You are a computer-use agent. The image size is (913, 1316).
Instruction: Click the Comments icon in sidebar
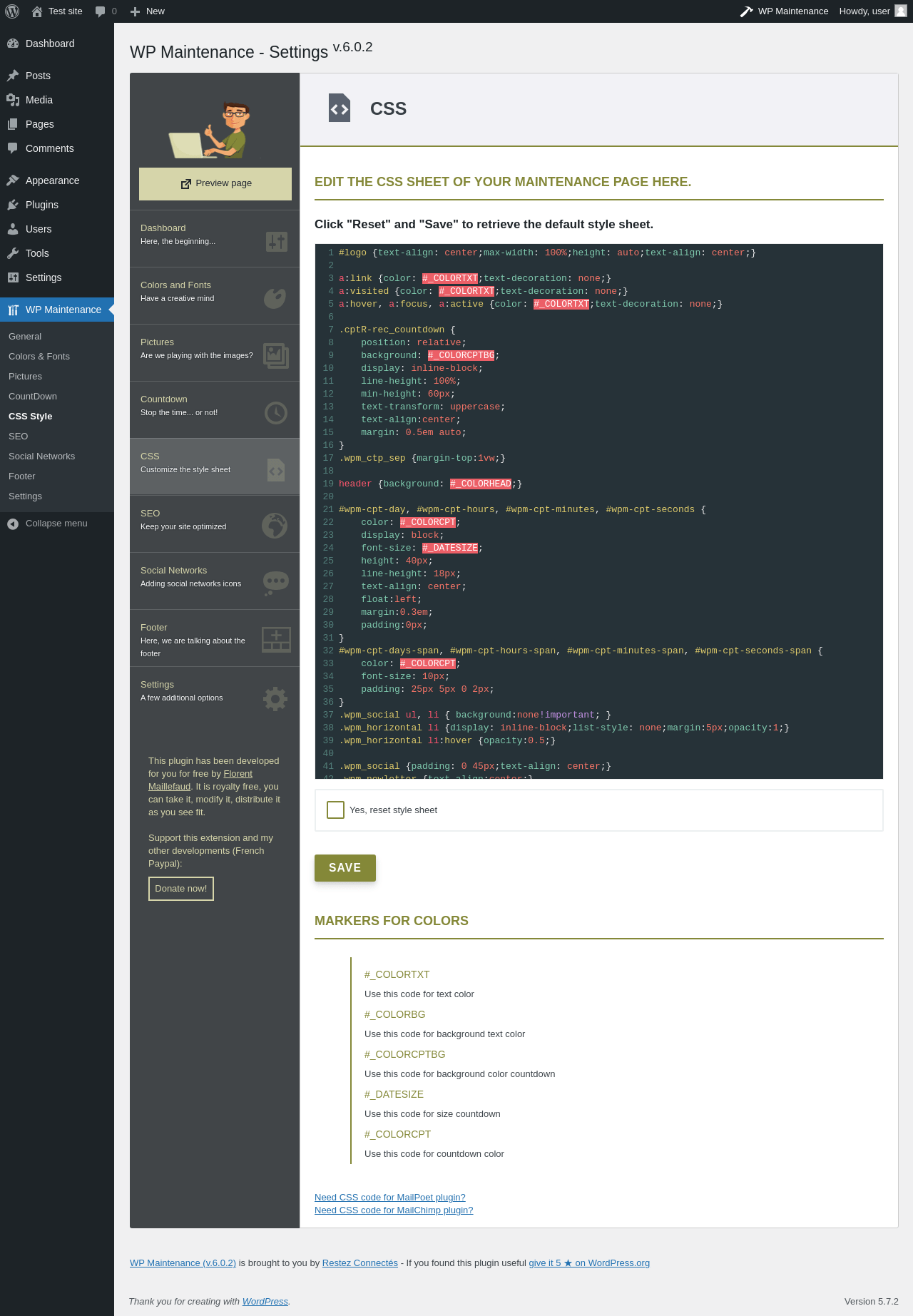click(13, 148)
